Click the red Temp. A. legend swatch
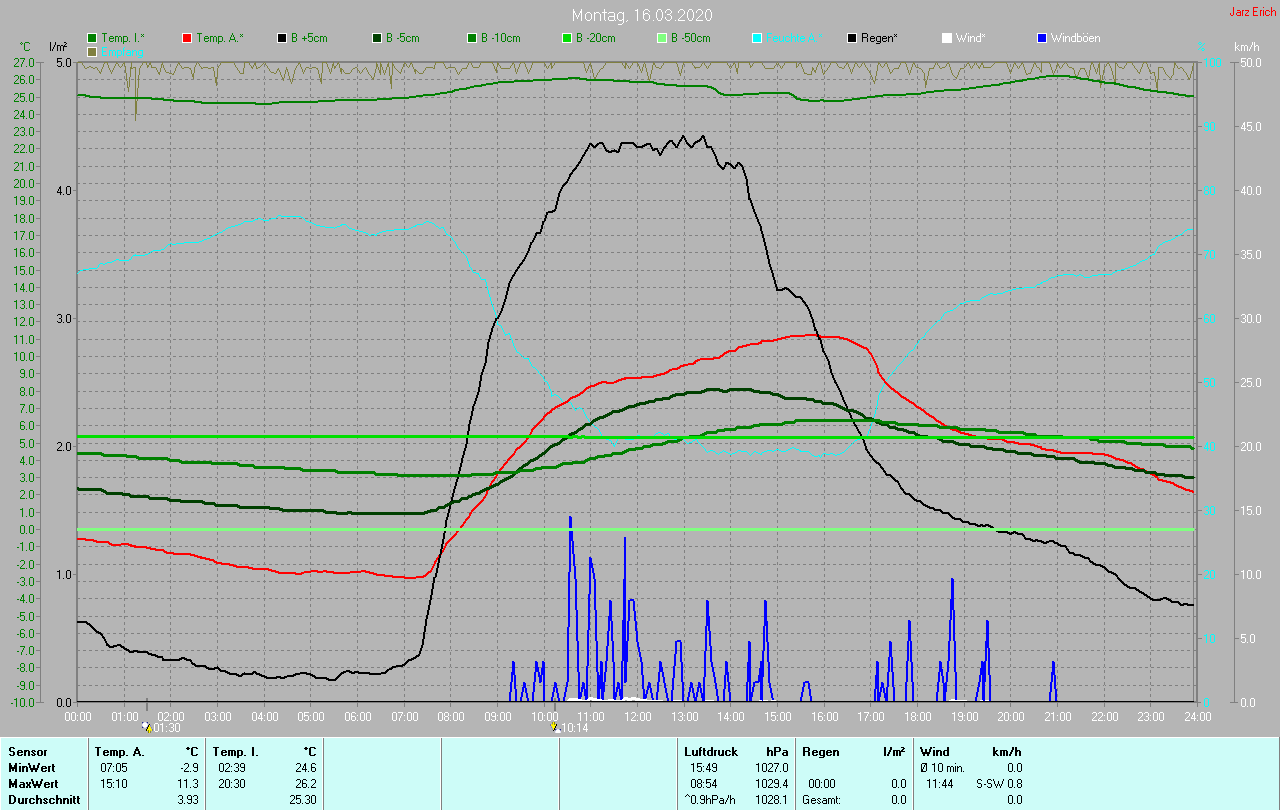 click(x=187, y=38)
